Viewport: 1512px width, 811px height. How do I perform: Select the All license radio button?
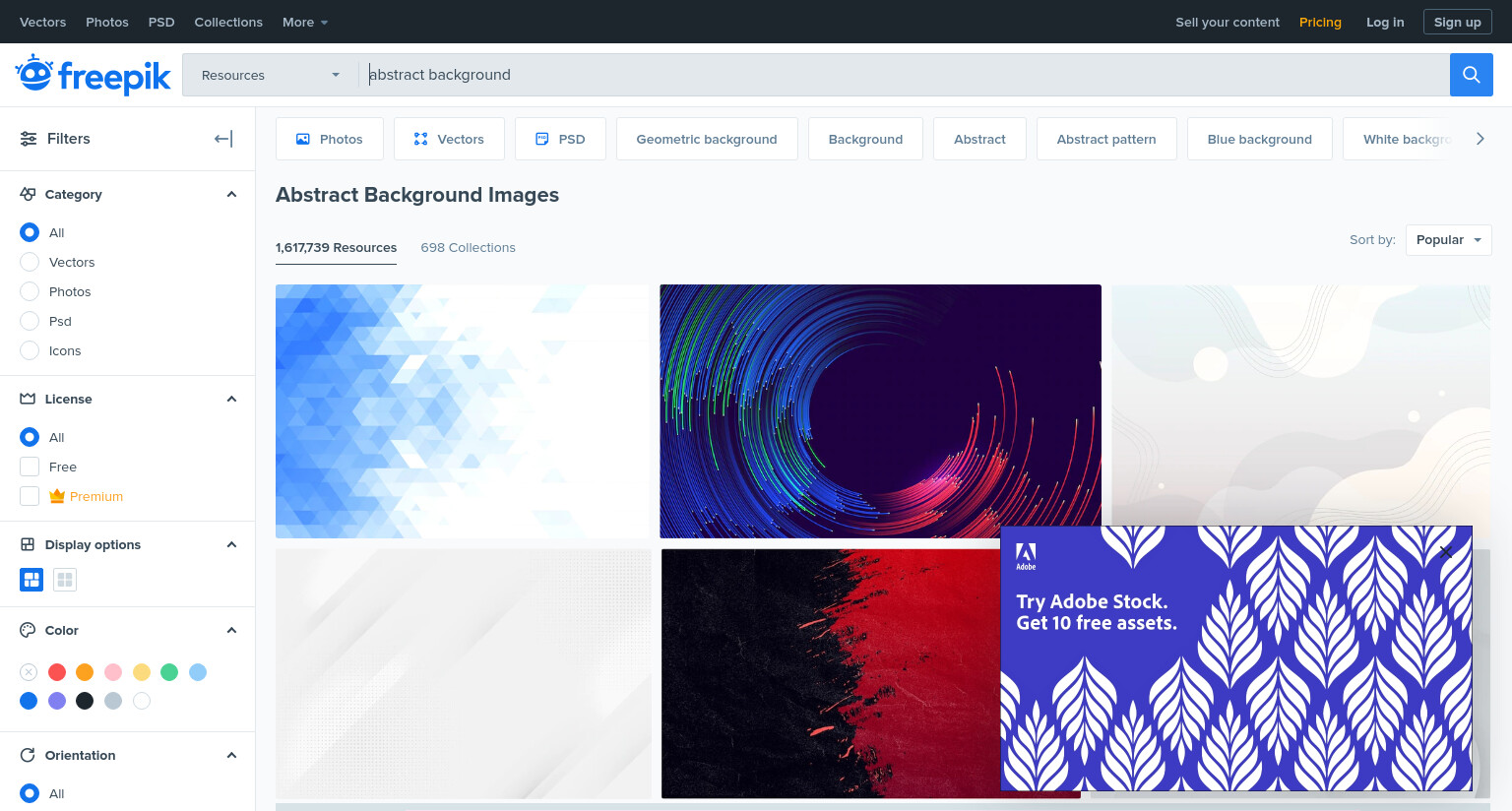pos(30,437)
